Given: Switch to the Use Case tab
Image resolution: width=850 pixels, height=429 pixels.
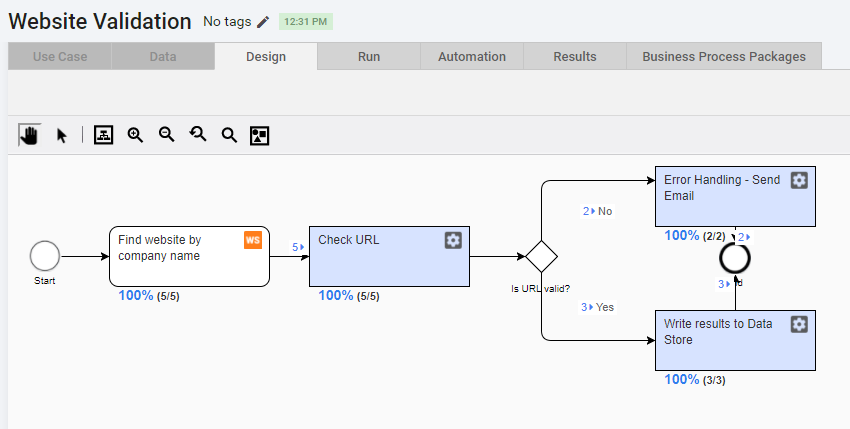Looking at the screenshot, I should point(60,56).
